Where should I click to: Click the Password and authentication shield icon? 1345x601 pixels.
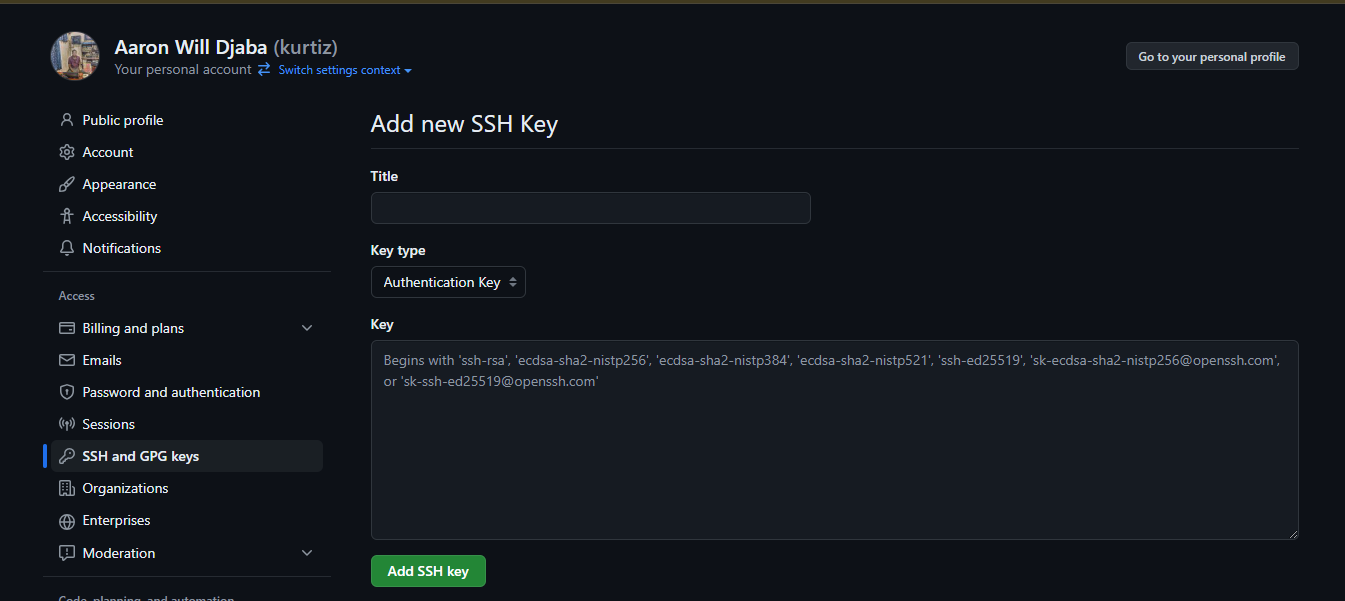tap(67, 392)
